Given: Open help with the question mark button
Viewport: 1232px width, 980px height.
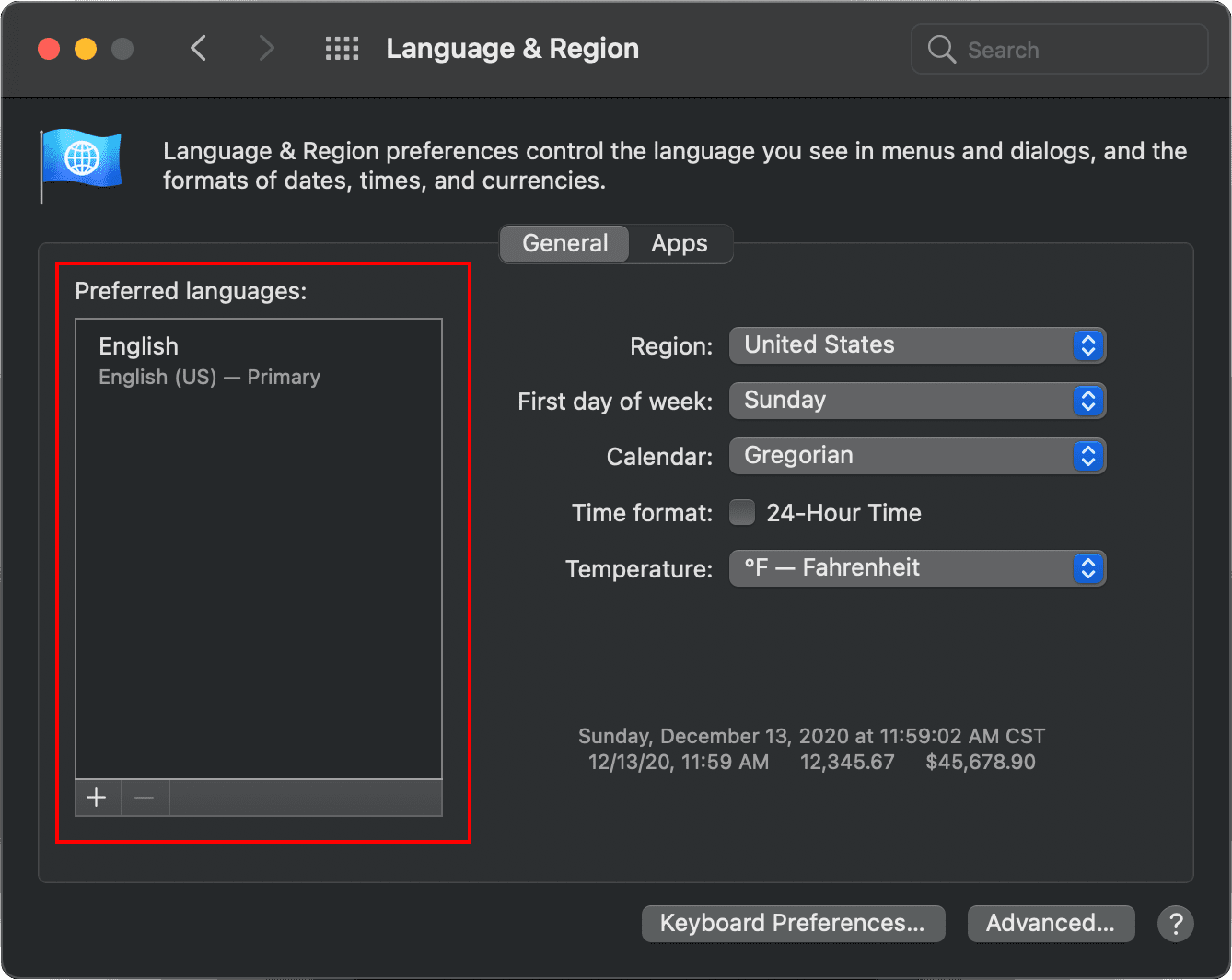Looking at the screenshot, I should click(1176, 923).
